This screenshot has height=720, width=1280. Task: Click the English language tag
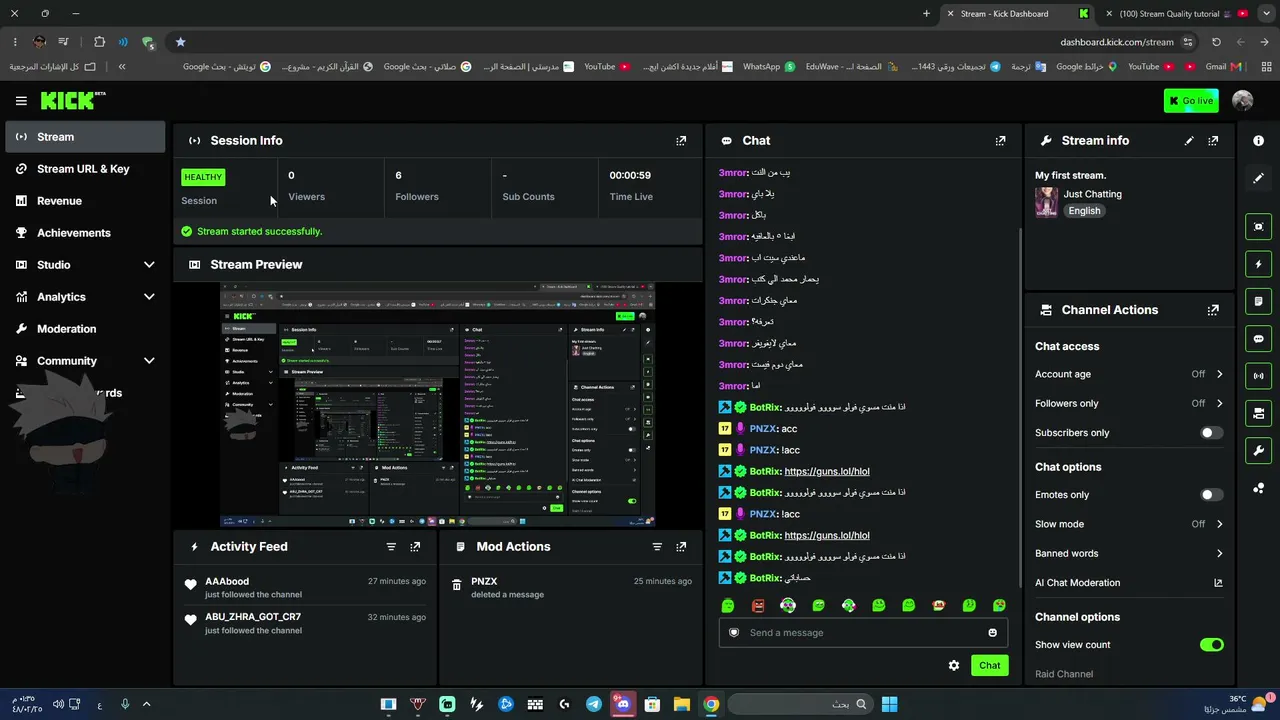(1084, 211)
